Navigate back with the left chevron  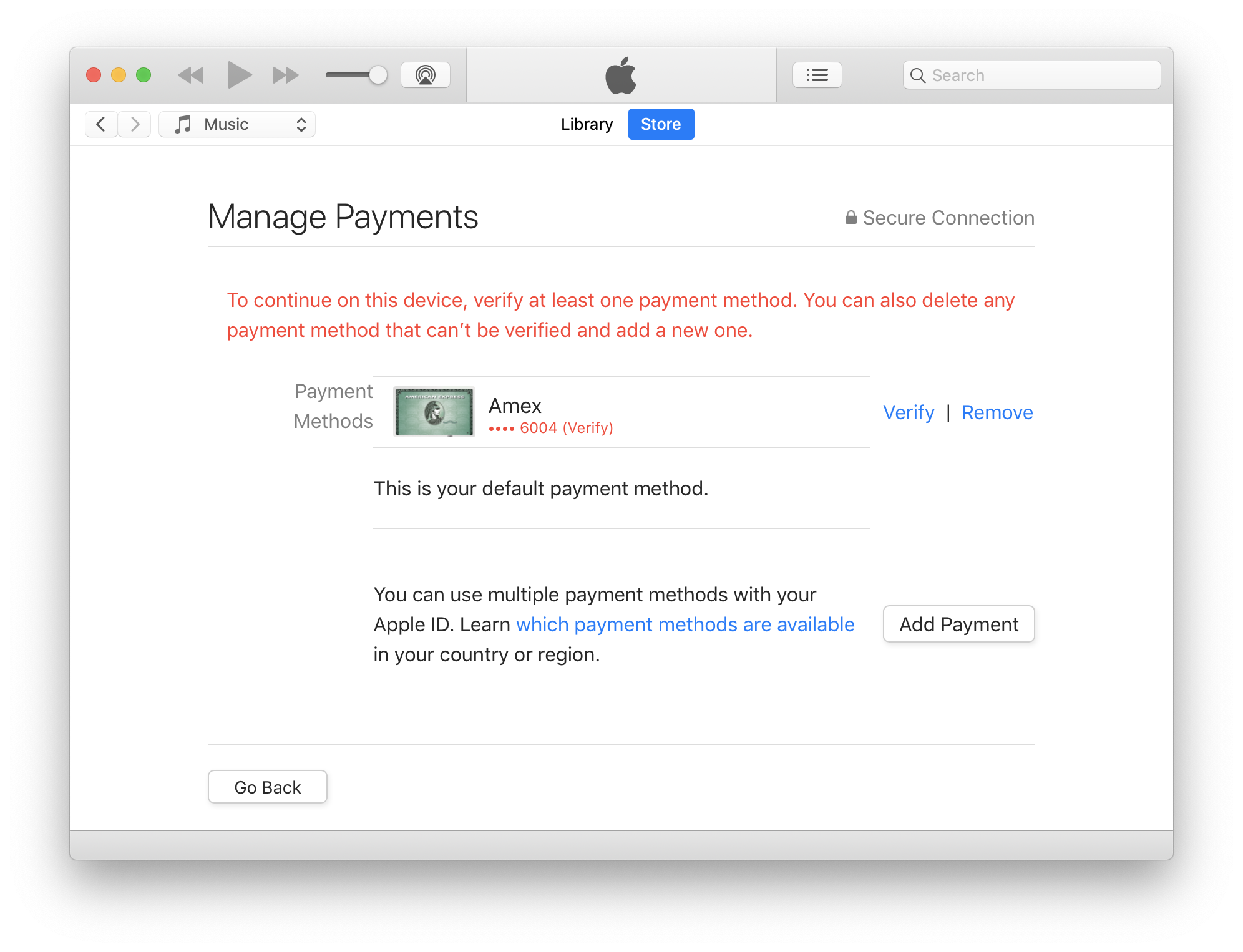coord(101,124)
